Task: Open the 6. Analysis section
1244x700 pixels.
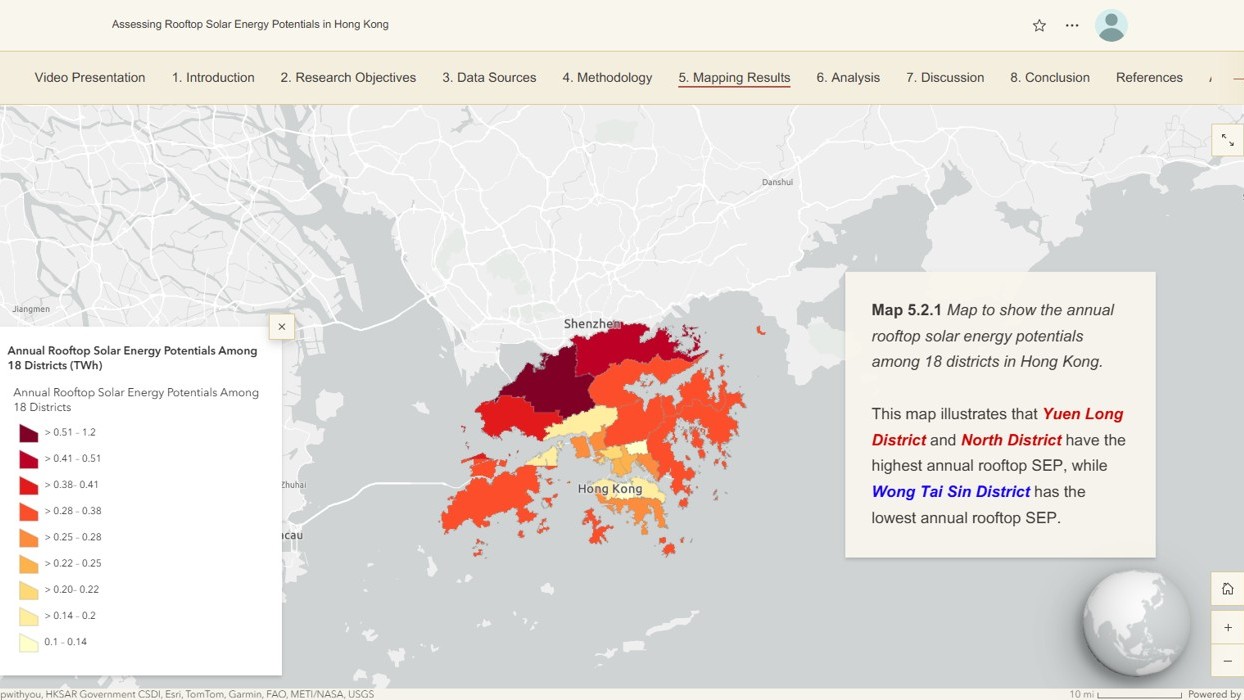Action: tap(848, 78)
